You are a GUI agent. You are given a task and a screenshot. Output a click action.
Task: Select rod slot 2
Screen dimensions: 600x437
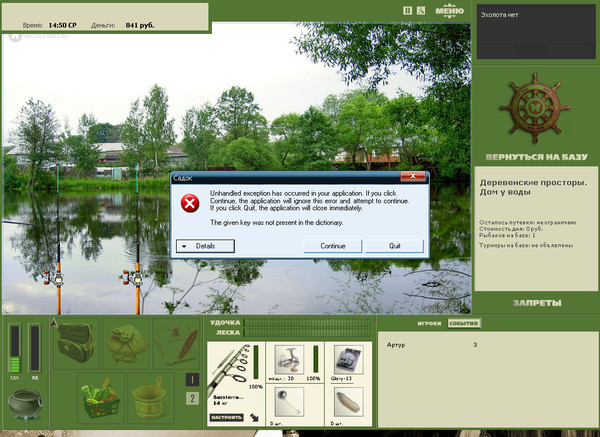click(192, 399)
